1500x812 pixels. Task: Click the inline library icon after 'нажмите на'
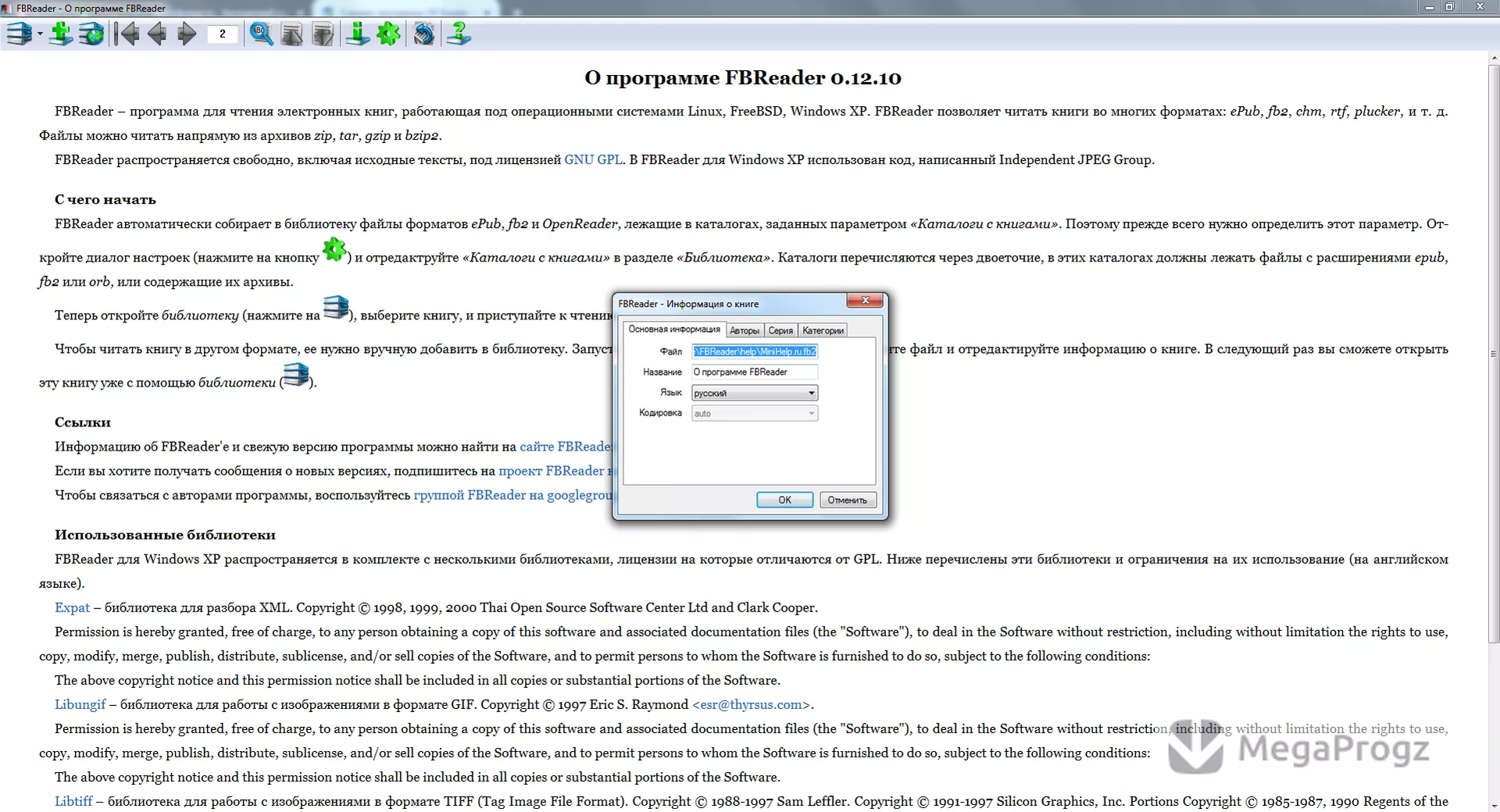[x=336, y=308]
